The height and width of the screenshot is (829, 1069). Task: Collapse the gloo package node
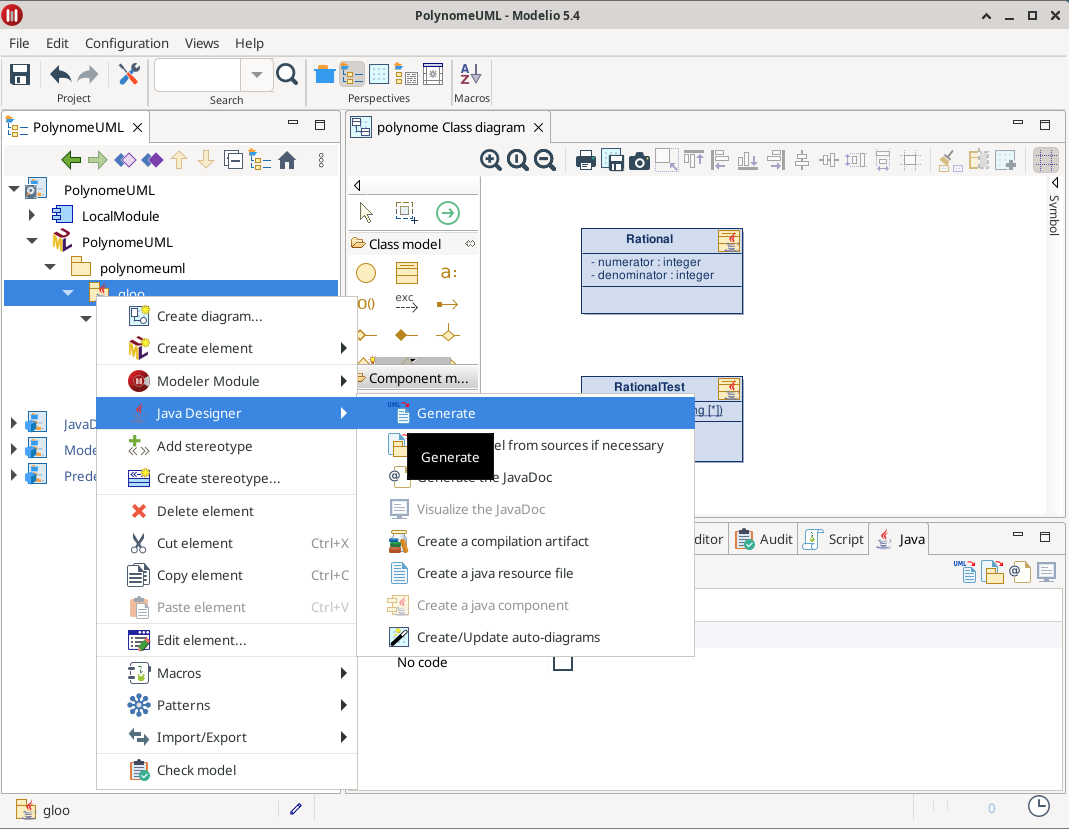coord(67,293)
